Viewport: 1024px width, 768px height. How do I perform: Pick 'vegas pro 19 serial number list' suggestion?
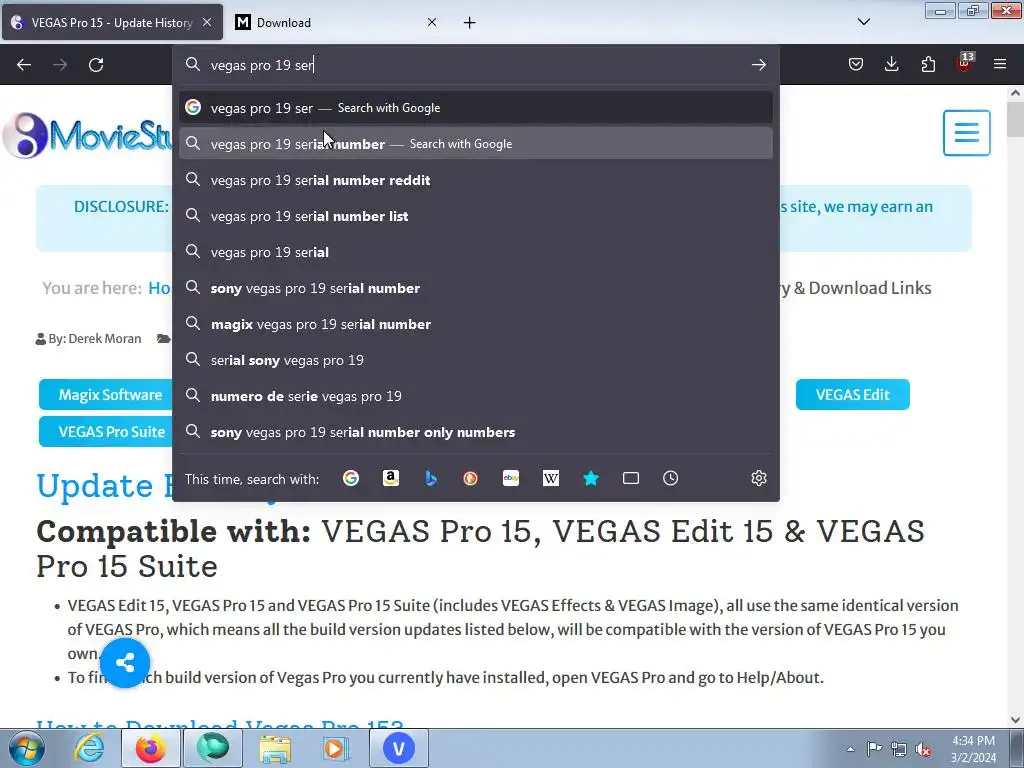pos(475,216)
